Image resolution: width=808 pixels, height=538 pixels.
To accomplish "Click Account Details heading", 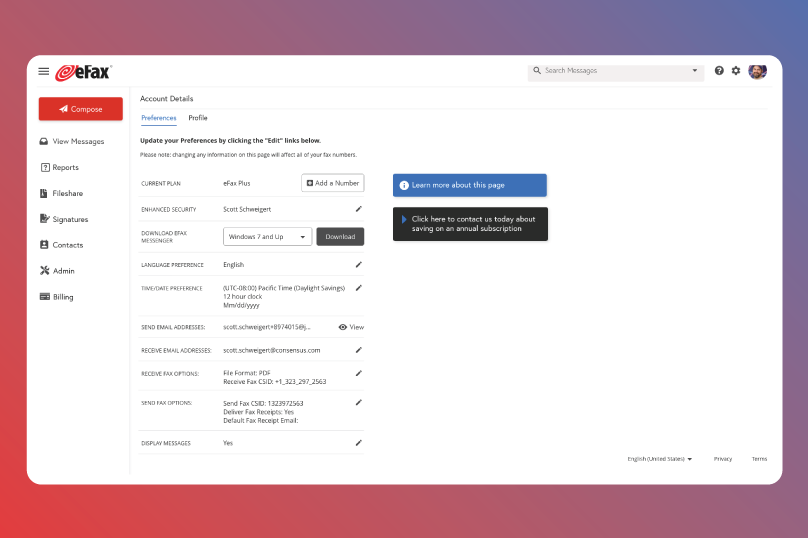I will (166, 98).
